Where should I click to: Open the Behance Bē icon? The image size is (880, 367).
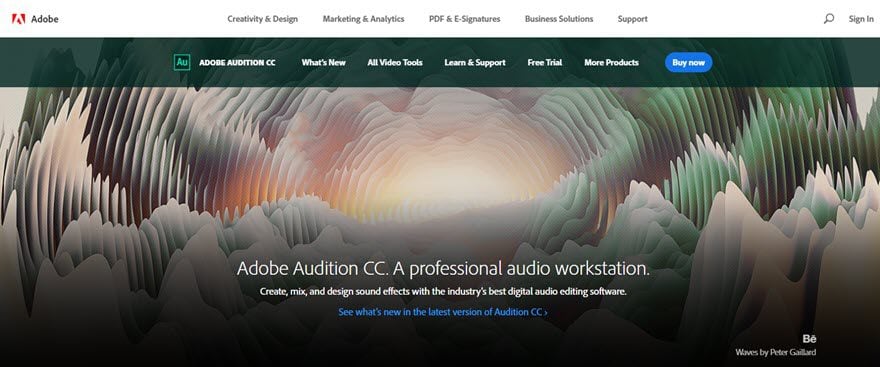pyautogui.click(x=809, y=339)
